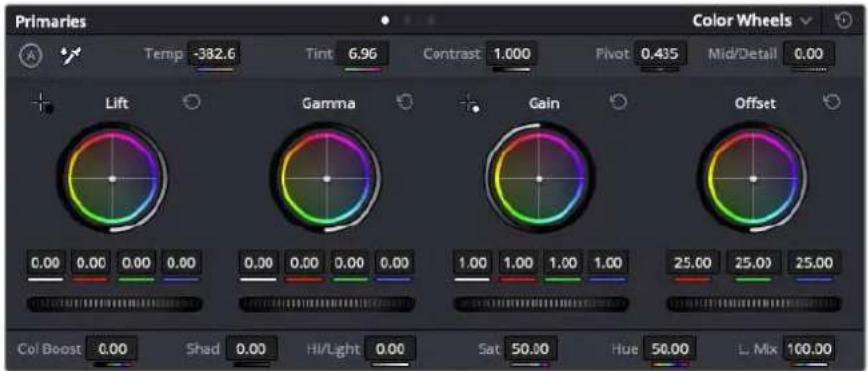Switch to the third Primaries page dot
The width and height of the screenshot is (868, 371).
[x=431, y=20]
